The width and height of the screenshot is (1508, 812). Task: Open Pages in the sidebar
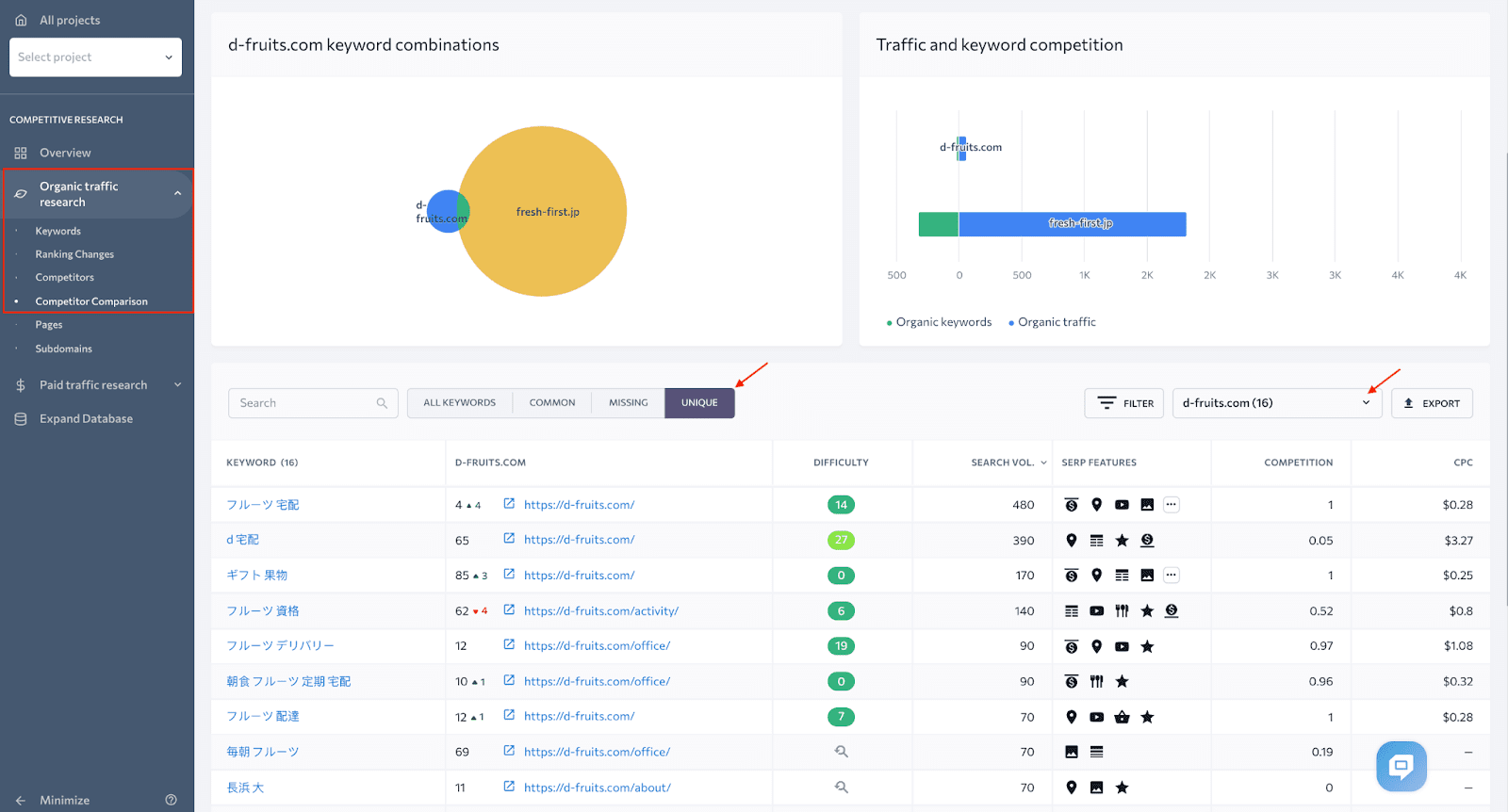(49, 325)
